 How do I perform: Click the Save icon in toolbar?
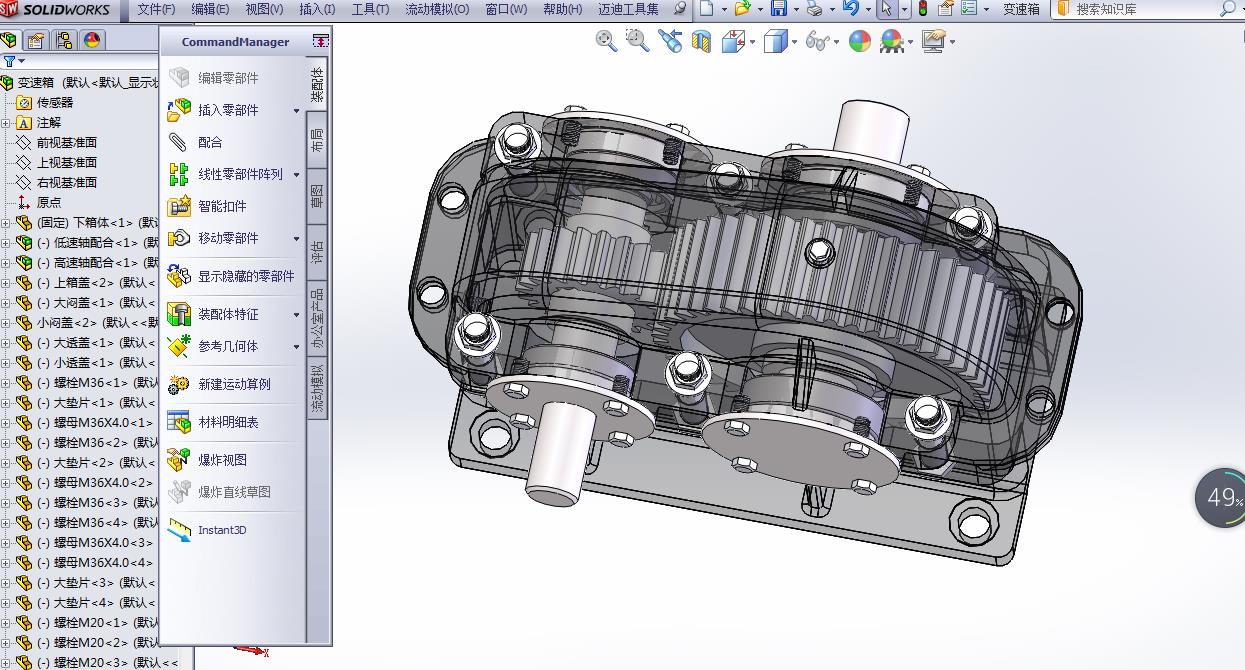point(778,9)
